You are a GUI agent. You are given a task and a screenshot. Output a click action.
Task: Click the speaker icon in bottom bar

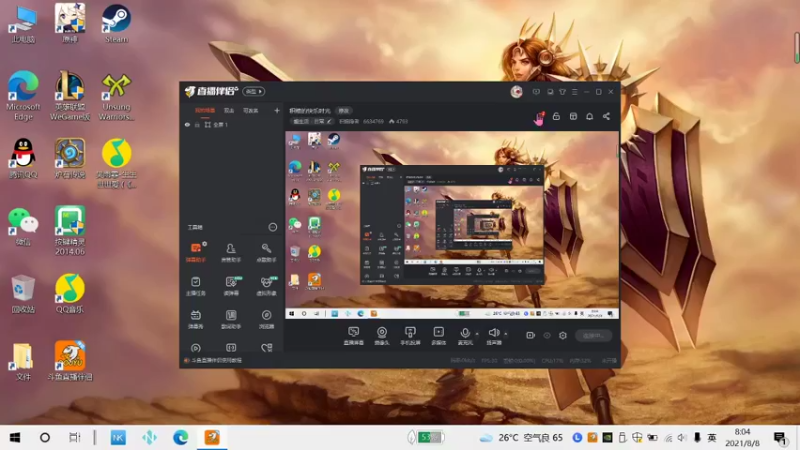(493, 333)
